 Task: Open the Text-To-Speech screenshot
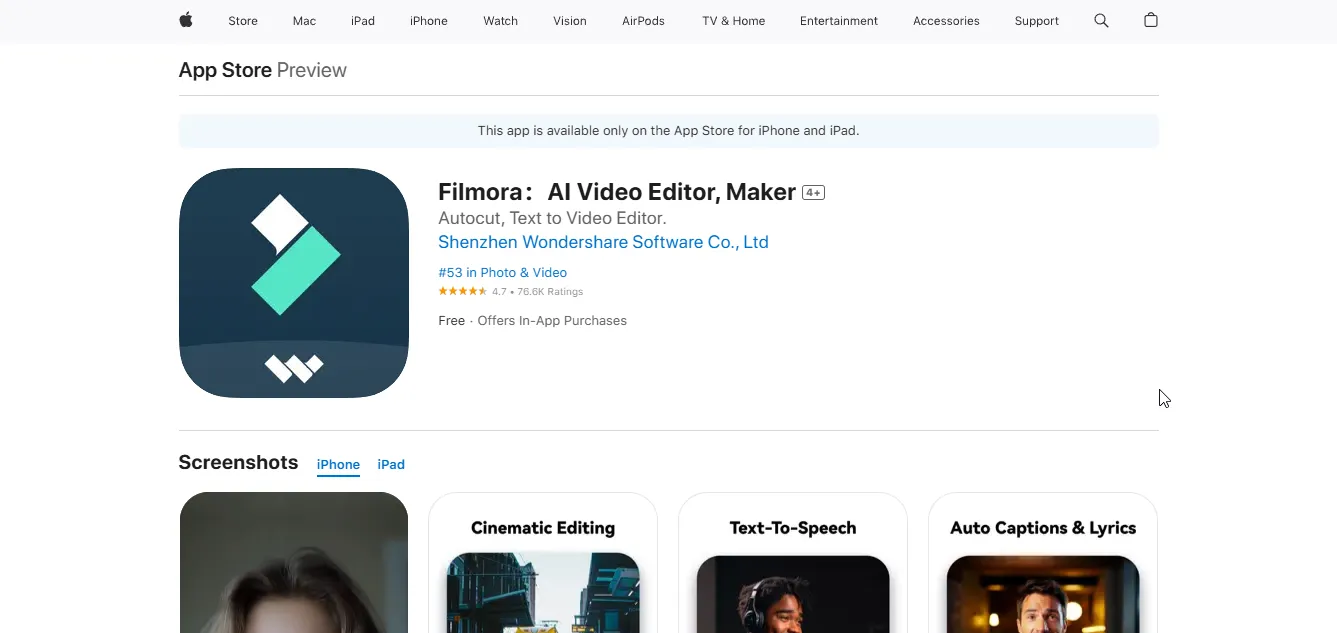pyautogui.click(x=793, y=560)
